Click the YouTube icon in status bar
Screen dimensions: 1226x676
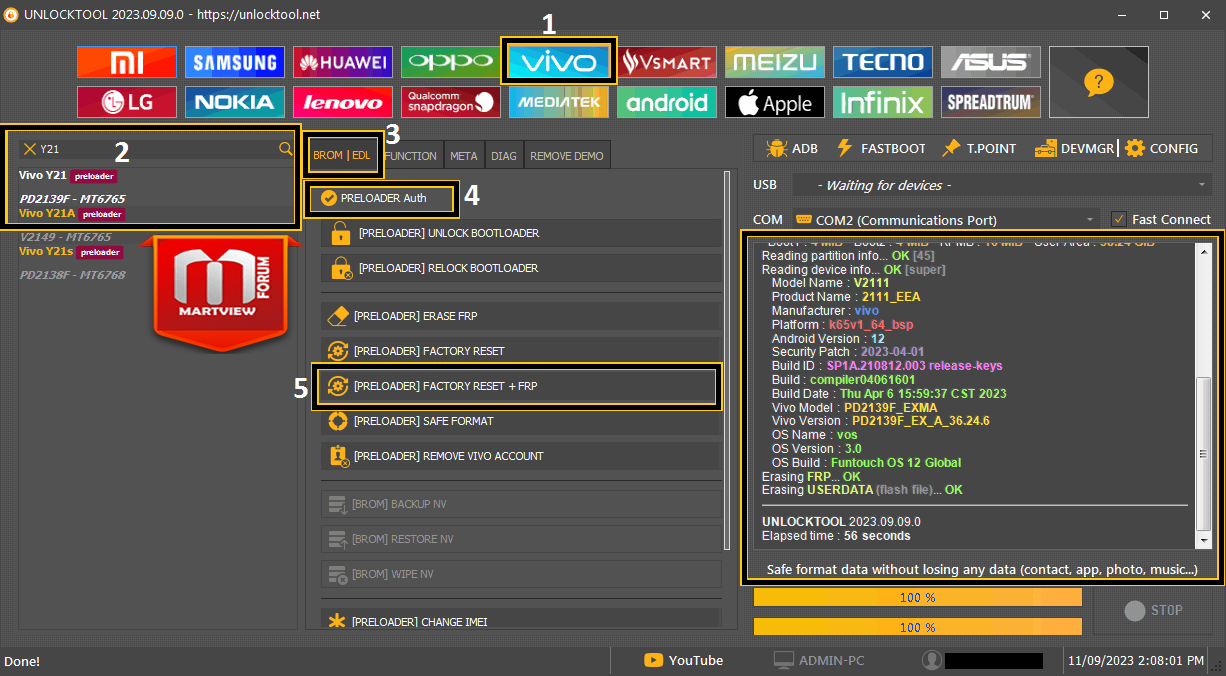tap(654, 660)
